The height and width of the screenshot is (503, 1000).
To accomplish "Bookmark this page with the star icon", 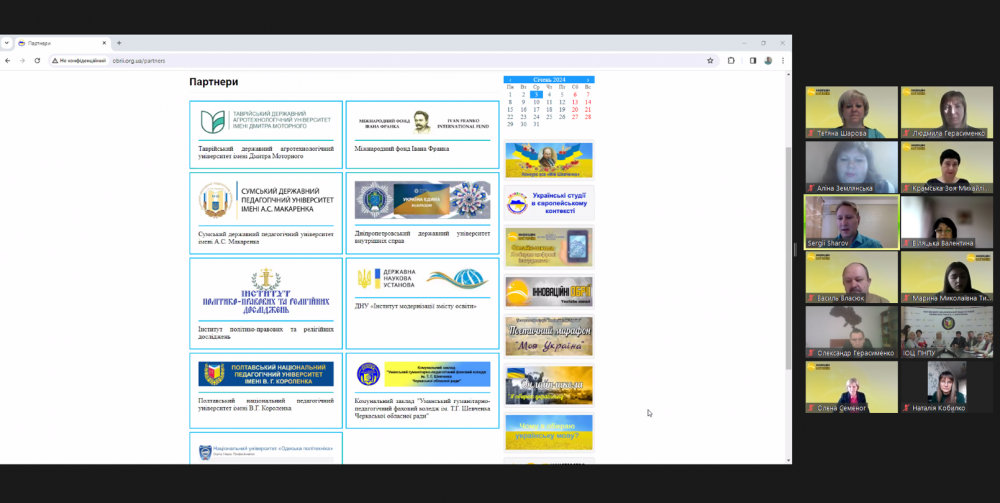I will click(710, 60).
